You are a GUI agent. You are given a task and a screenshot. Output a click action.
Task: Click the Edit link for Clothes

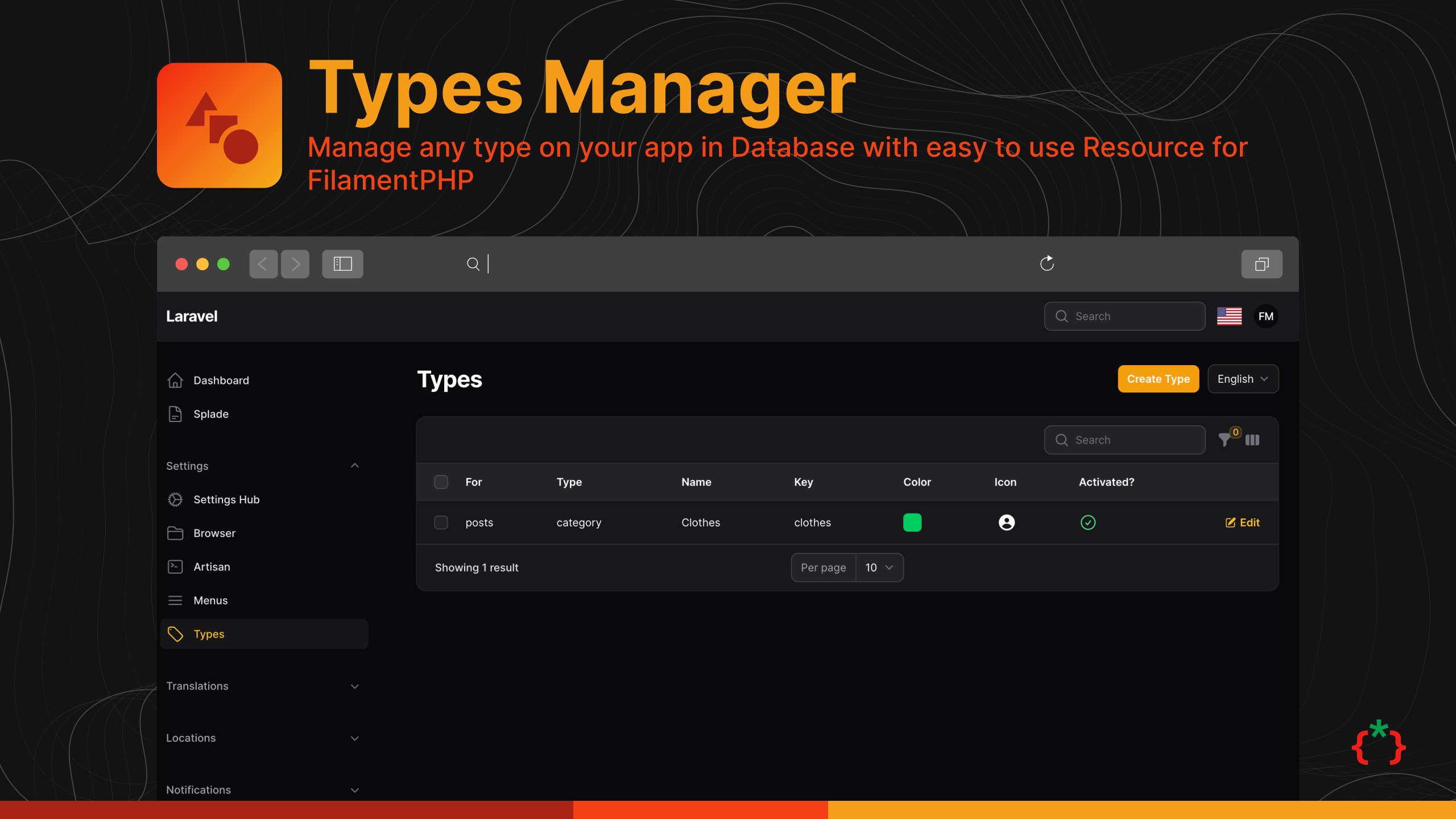(1243, 522)
